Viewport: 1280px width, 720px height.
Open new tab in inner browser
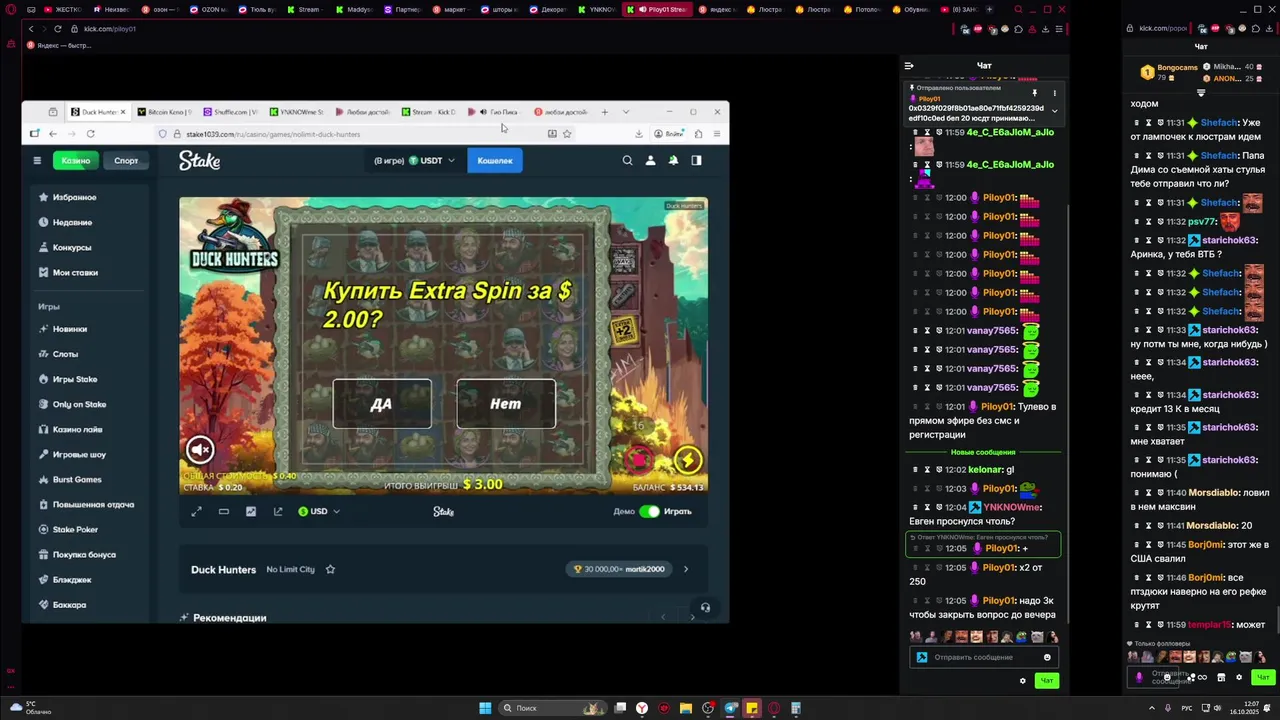604,112
